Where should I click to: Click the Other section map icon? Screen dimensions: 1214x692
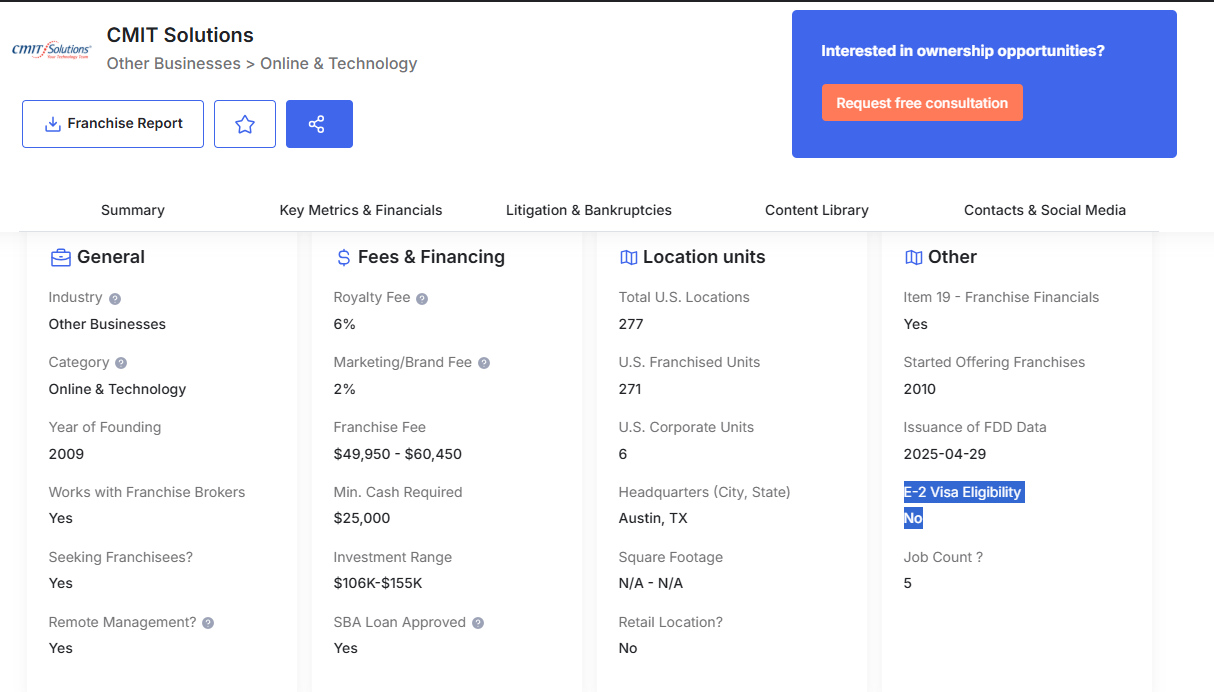(913, 258)
